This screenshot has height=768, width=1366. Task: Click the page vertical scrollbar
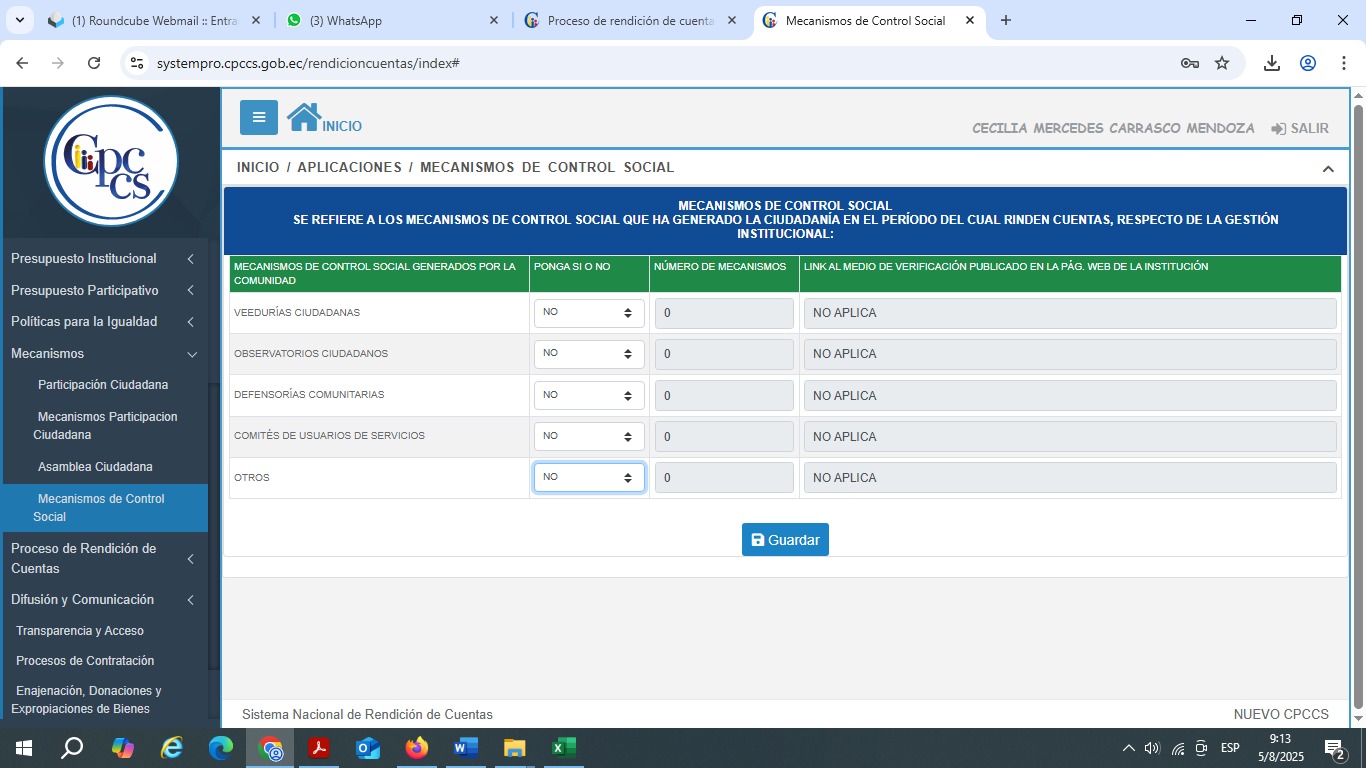pos(1357,400)
